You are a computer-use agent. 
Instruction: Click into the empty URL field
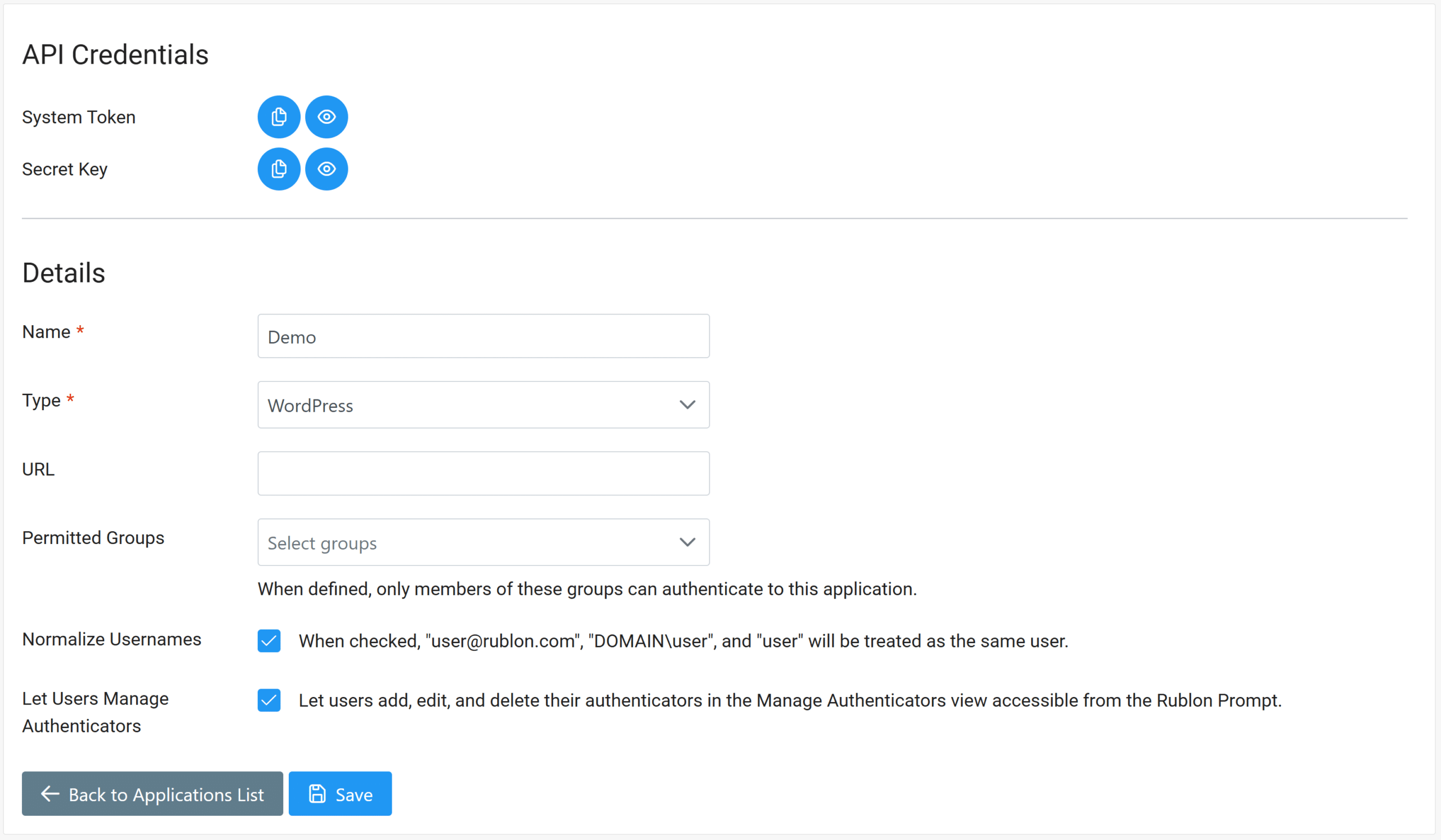(483, 474)
